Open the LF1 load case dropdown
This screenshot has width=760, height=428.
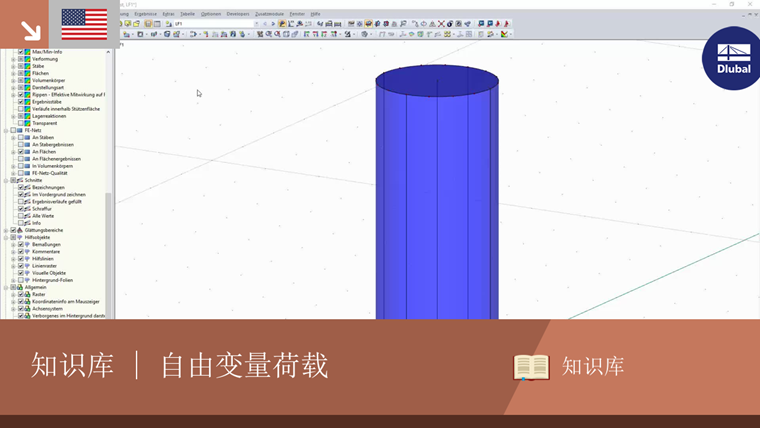coord(256,23)
